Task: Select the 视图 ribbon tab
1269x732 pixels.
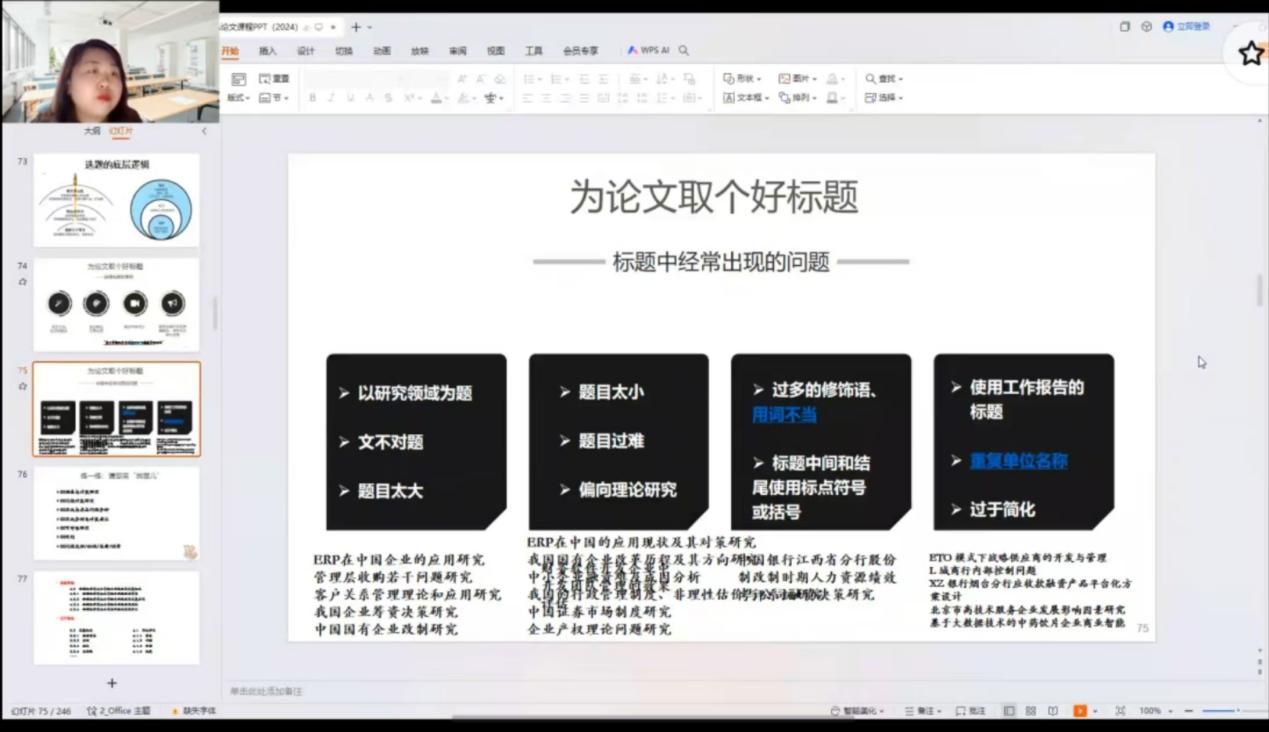Action: coord(496,51)
